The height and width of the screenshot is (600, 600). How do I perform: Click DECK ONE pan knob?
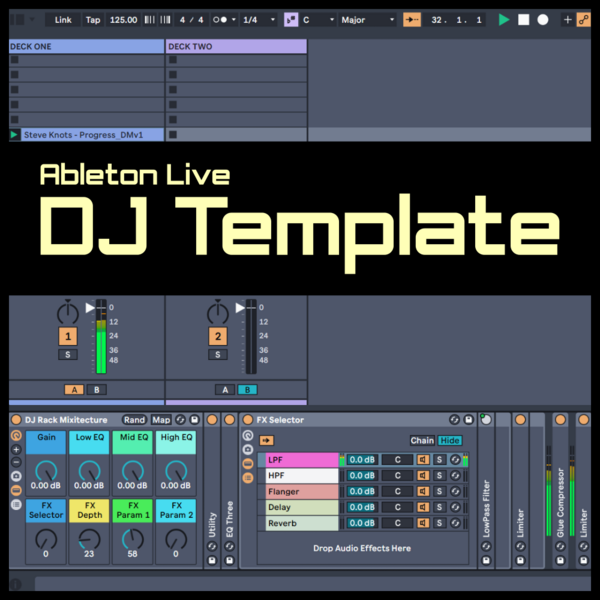tap(68, 313)
